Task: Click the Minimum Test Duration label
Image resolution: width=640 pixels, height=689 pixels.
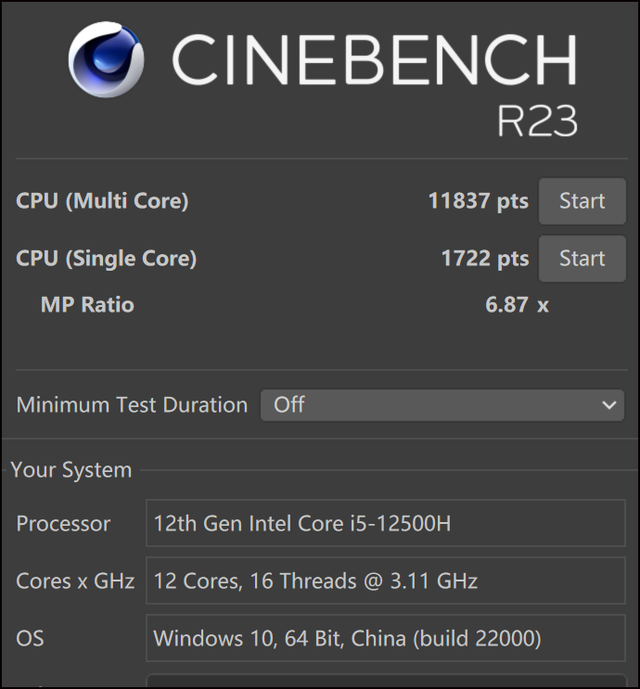Action: point(132,405)
